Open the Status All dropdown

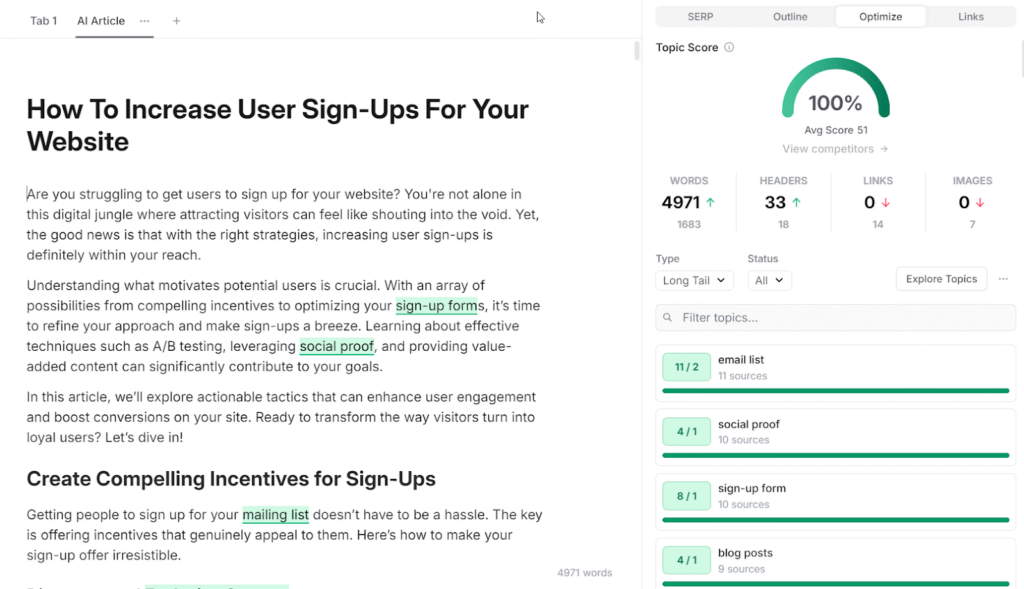point(769,281)
